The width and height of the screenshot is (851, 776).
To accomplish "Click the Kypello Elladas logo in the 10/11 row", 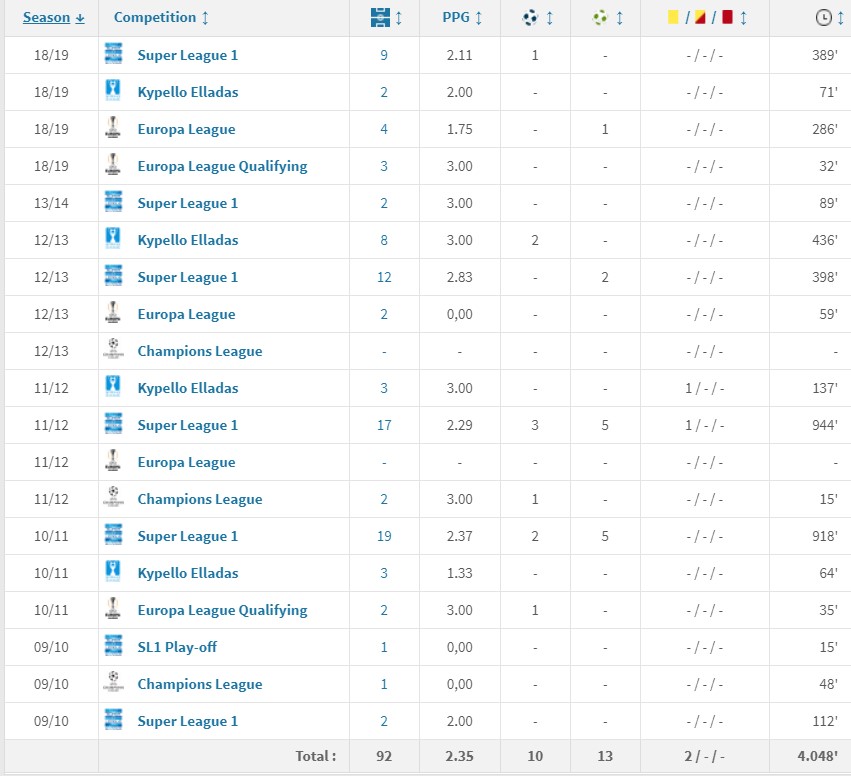I will click(x=113, y=572).
